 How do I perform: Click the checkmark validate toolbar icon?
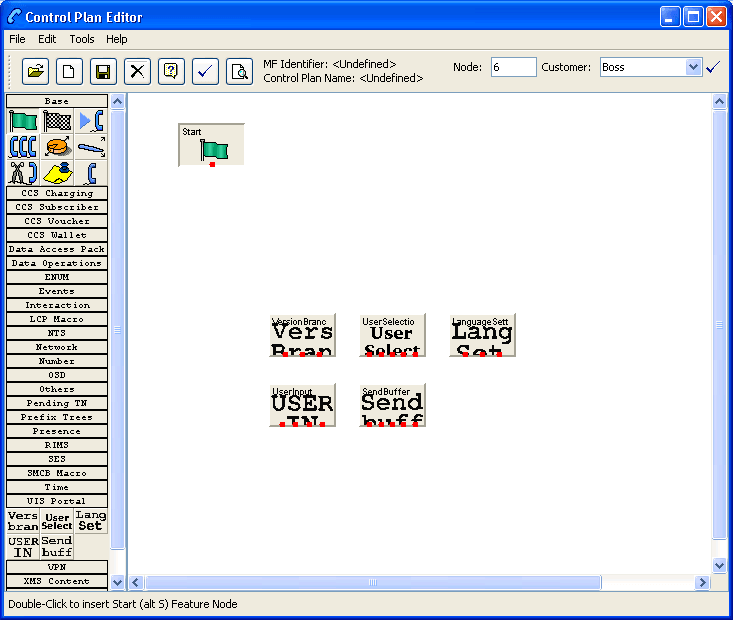pyautogui.click(x=205, y=72)
